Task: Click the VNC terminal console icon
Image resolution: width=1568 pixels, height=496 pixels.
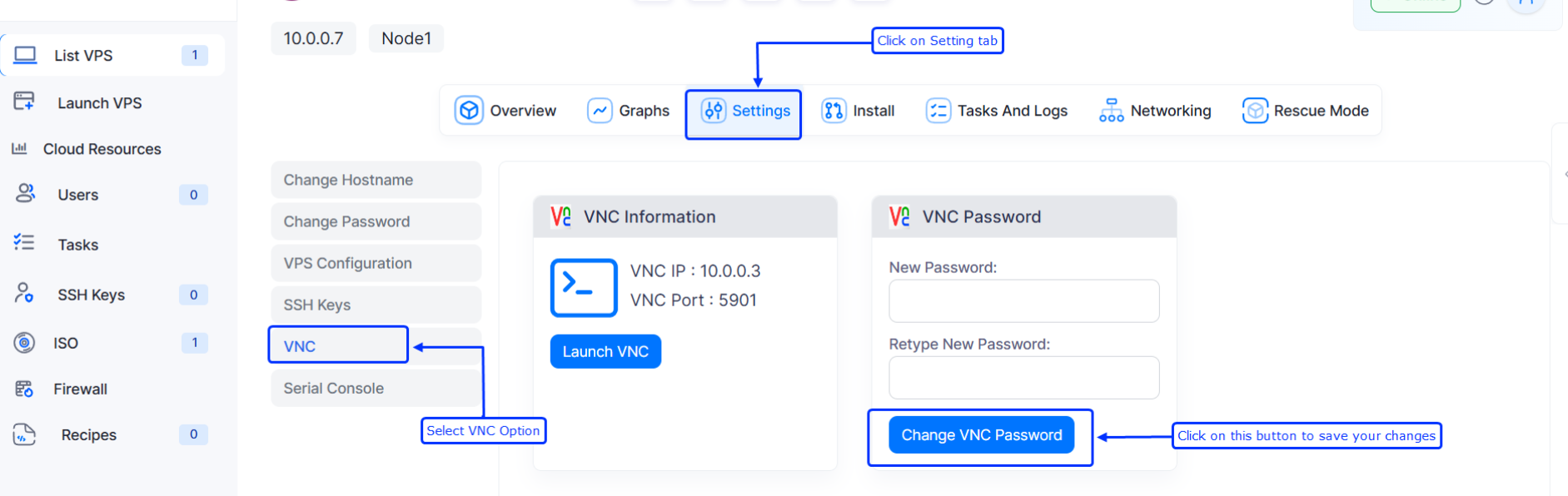Action: click(583, 288)
